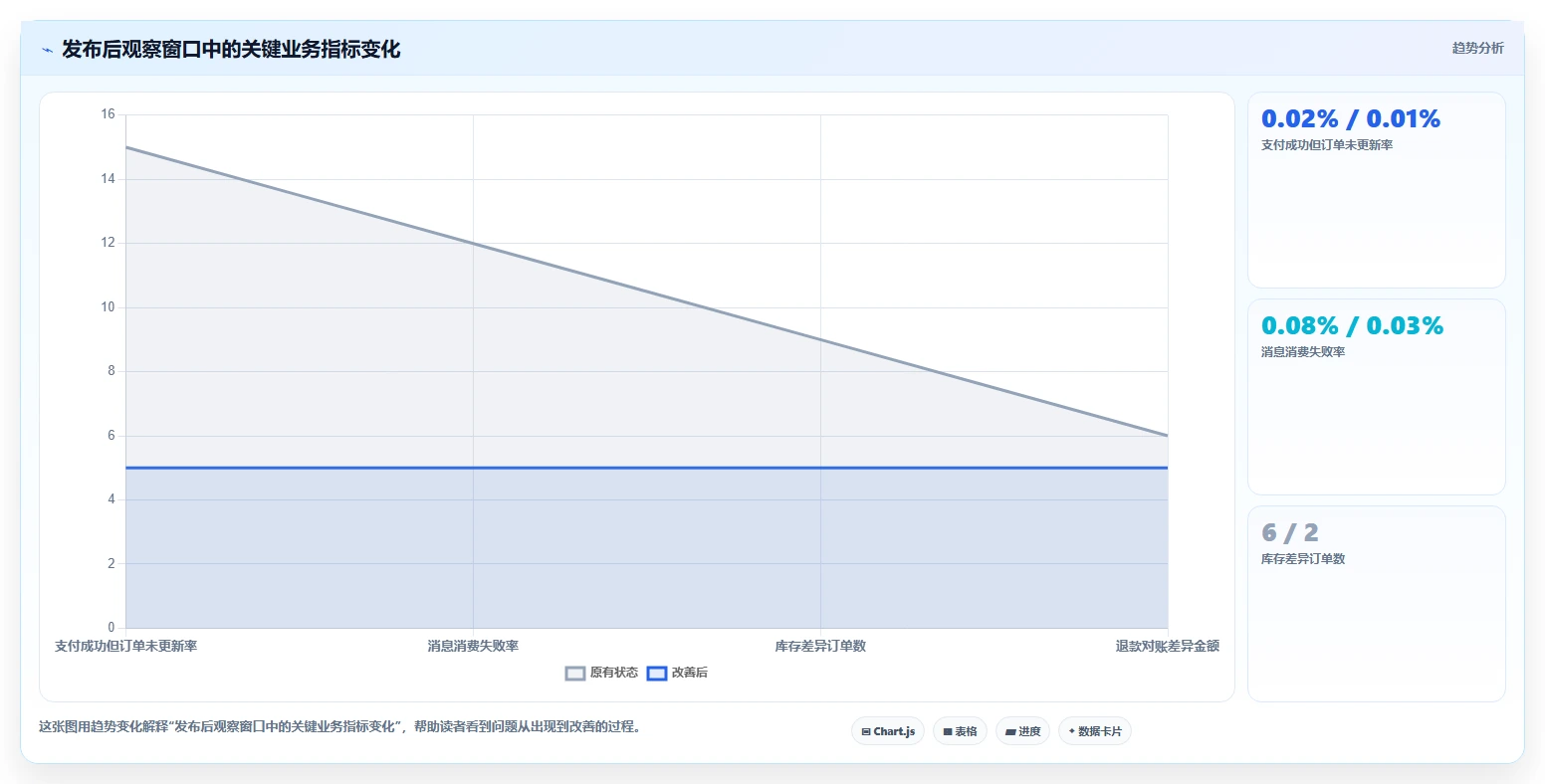Select the Chart.js tag chip
The height and width of the screenshot is (784, 1545).
tap(888, 731)
